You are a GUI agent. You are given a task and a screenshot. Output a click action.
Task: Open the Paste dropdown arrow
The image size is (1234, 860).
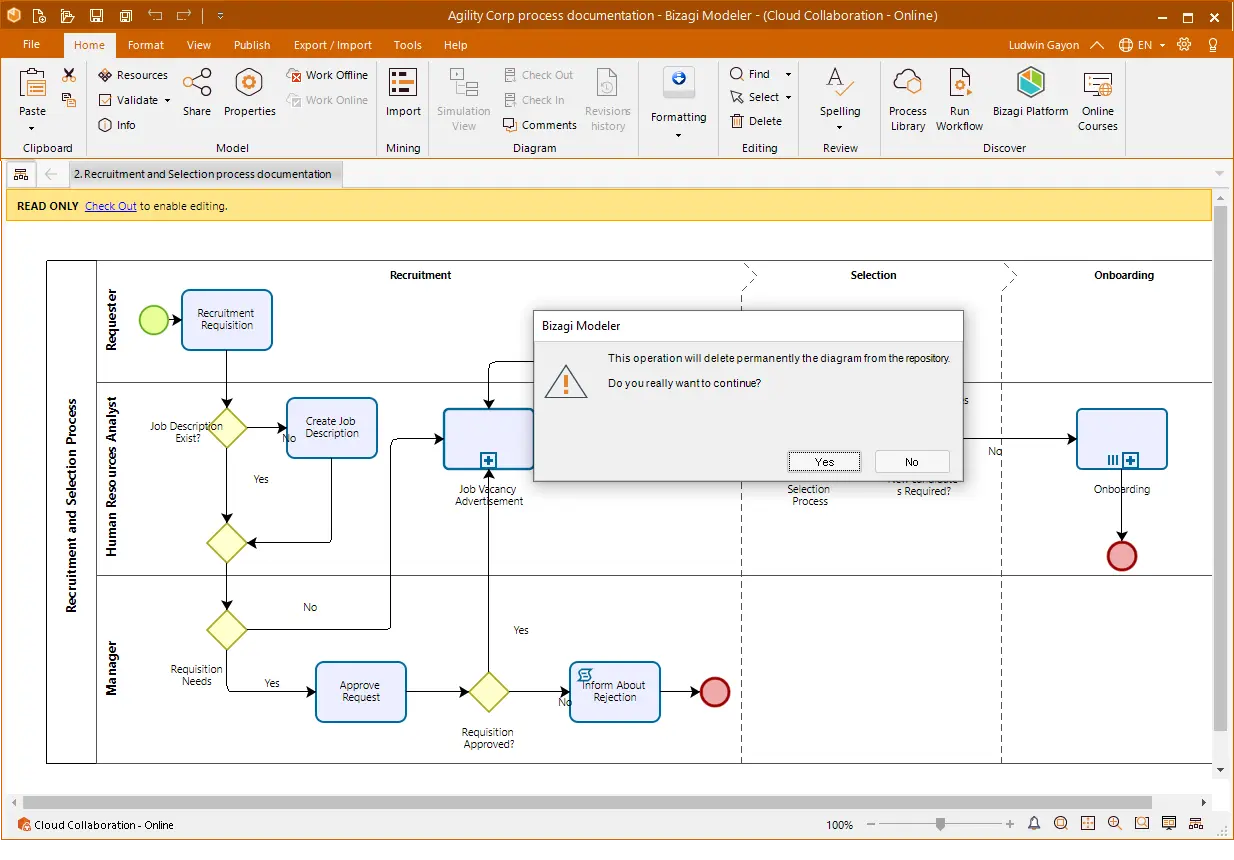point(32,128)
